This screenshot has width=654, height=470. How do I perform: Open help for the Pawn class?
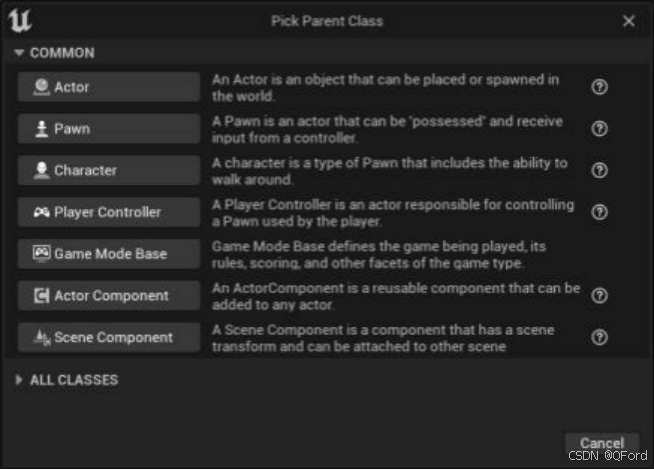coord(600,129)
